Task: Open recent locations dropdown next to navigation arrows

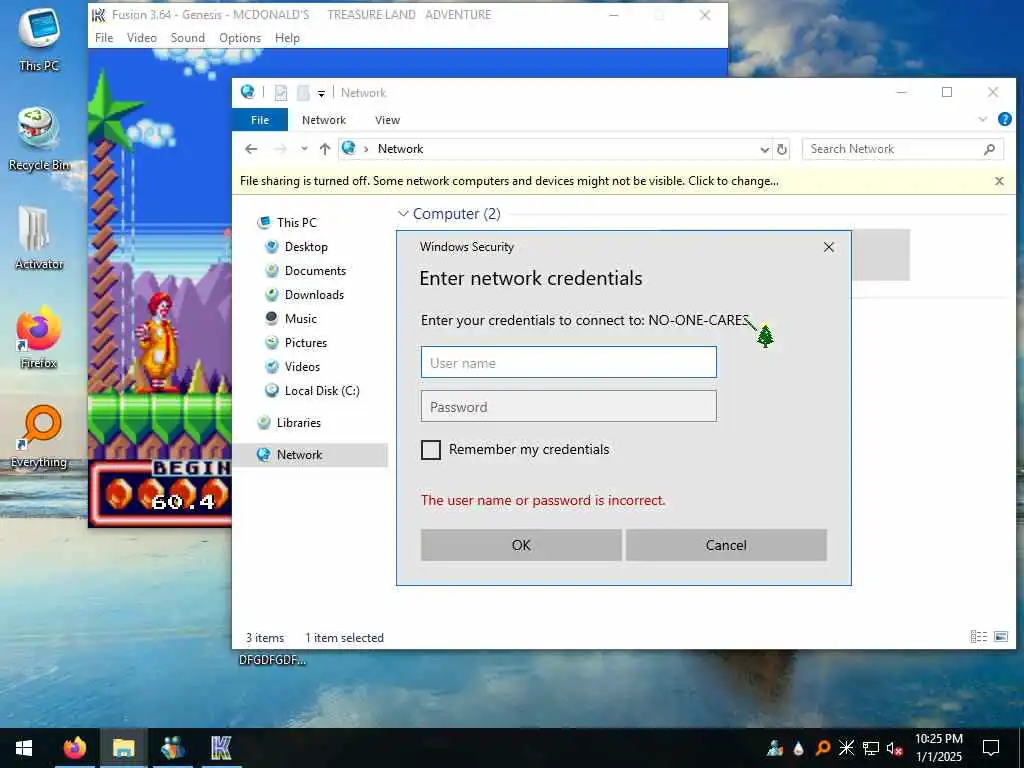Action: (x=304, y=149)
